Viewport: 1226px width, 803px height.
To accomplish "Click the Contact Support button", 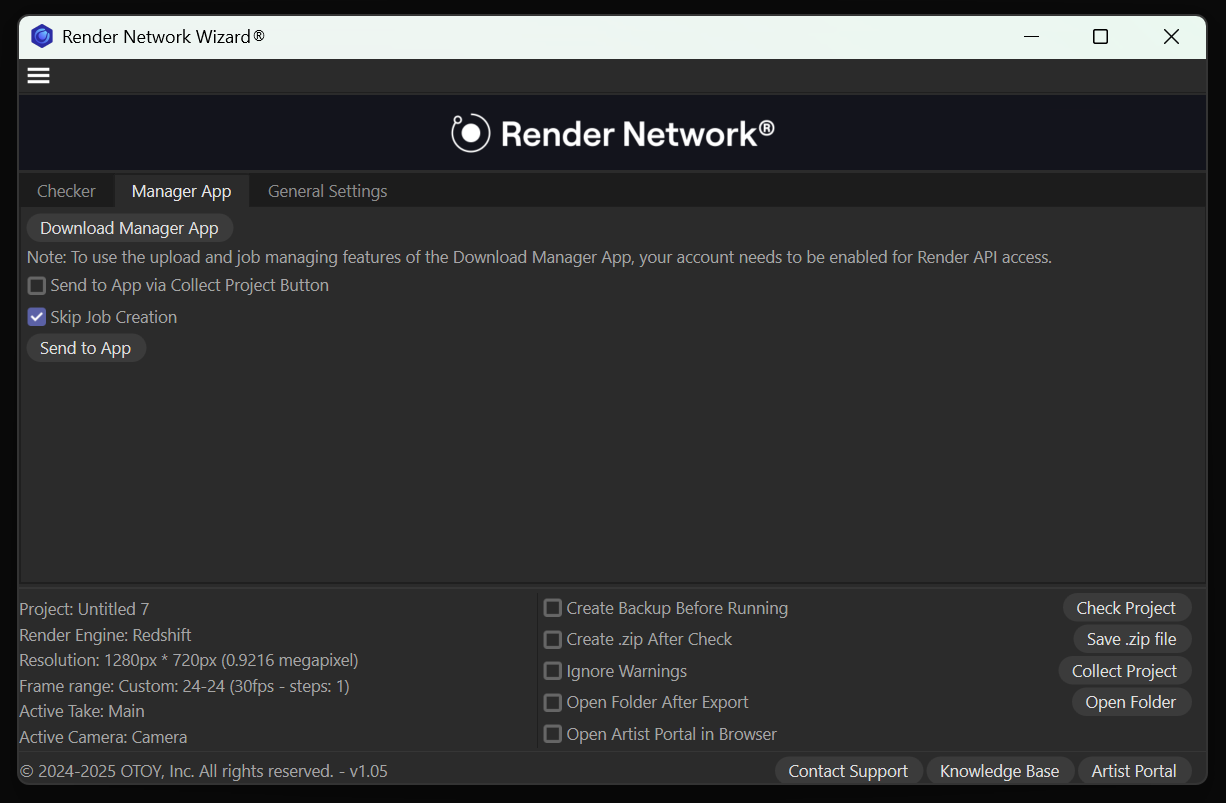I will coord(848,771).
